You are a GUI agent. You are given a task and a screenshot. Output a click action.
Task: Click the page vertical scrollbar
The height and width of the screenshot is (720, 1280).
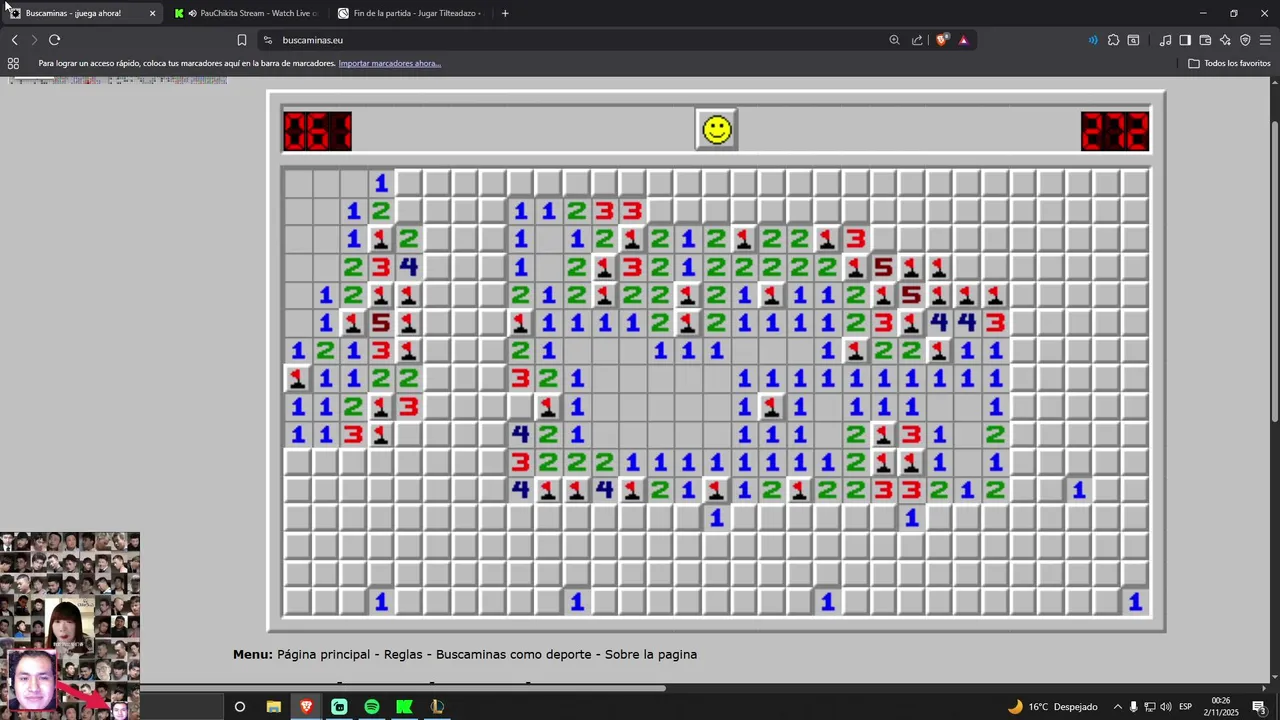(1274, 270)
